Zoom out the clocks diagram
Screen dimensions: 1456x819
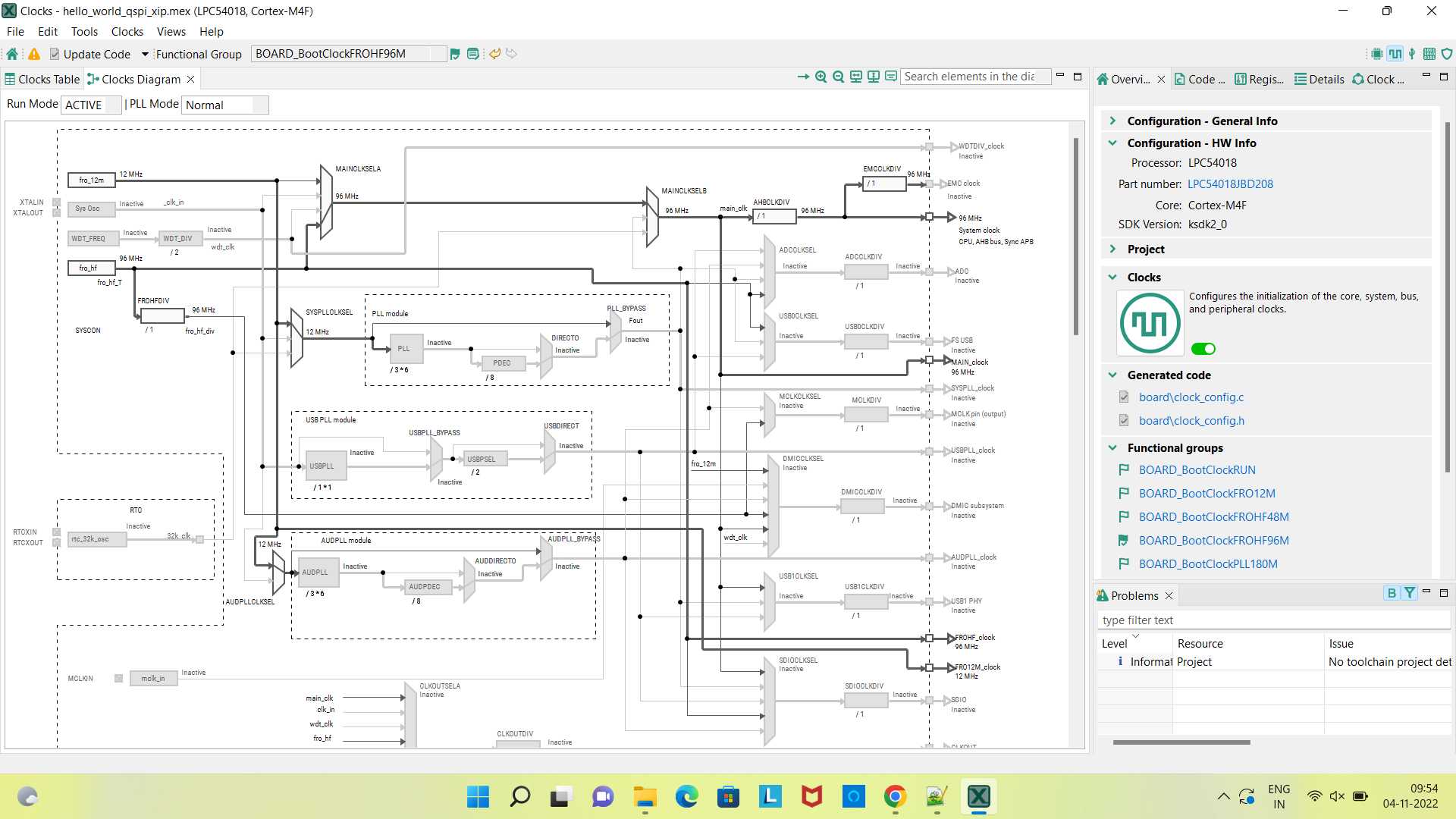838,77
